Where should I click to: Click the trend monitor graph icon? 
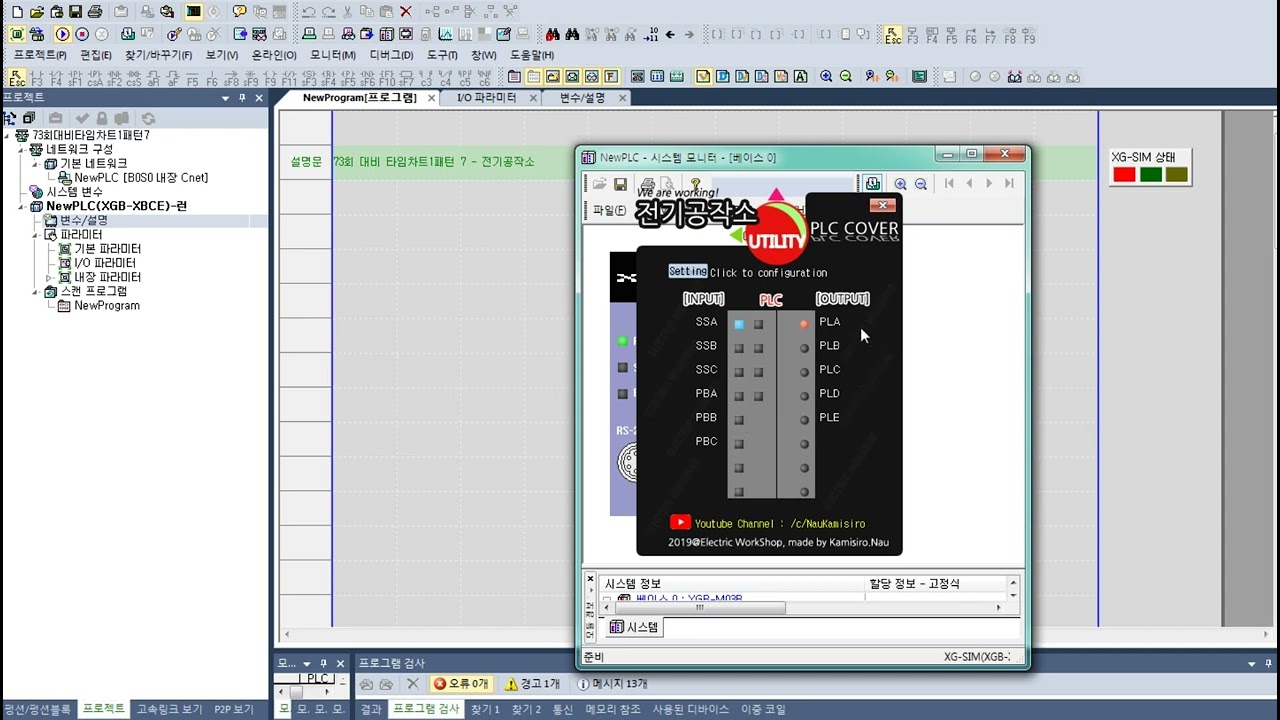click(x=445, y=34)
